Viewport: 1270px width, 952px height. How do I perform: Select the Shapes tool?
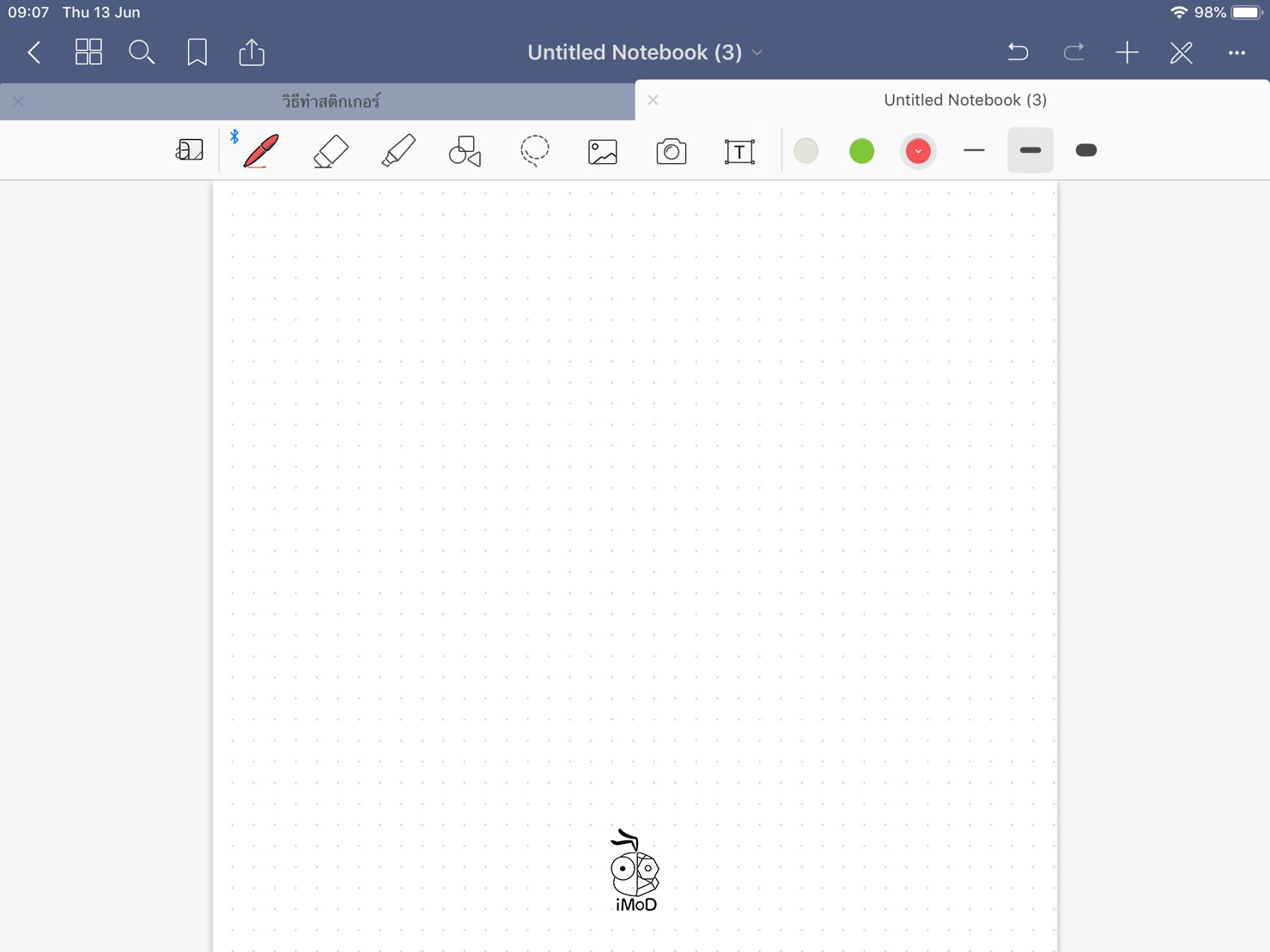click(x=465, y=151)
